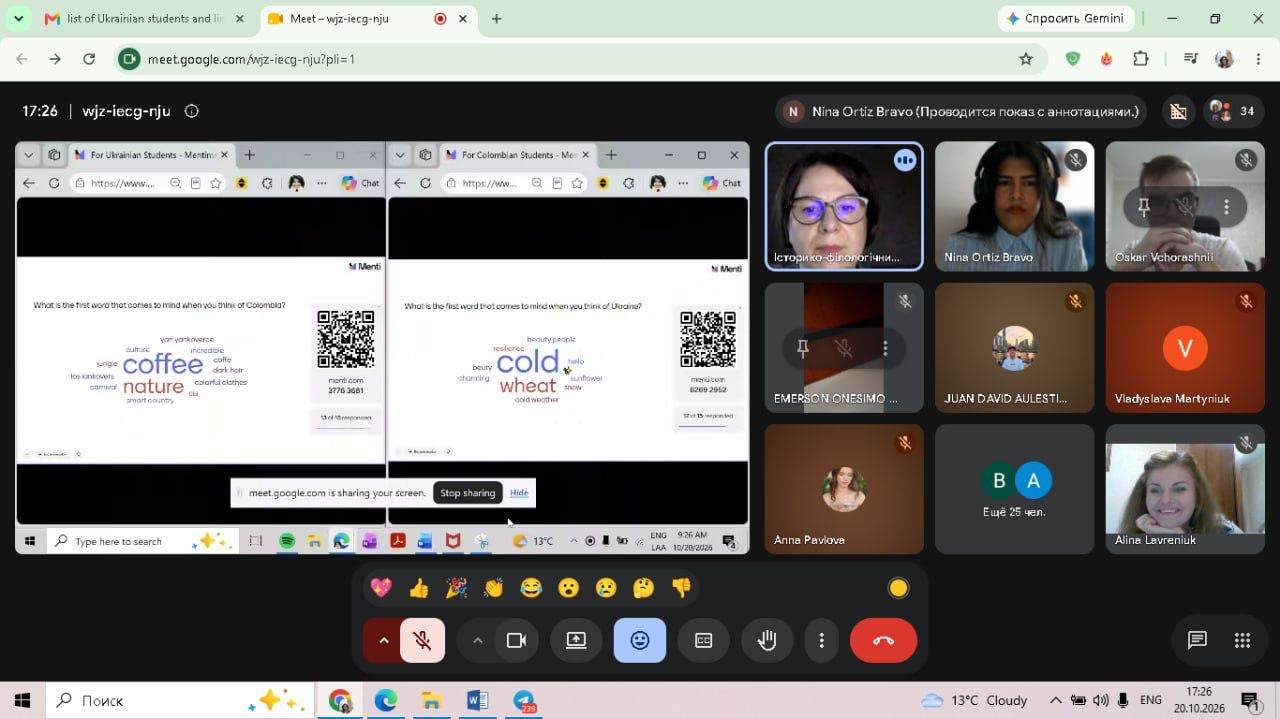Change the reaction skin tone swatch
Screen dimensions: 1280x719
[x=898, y=588]
